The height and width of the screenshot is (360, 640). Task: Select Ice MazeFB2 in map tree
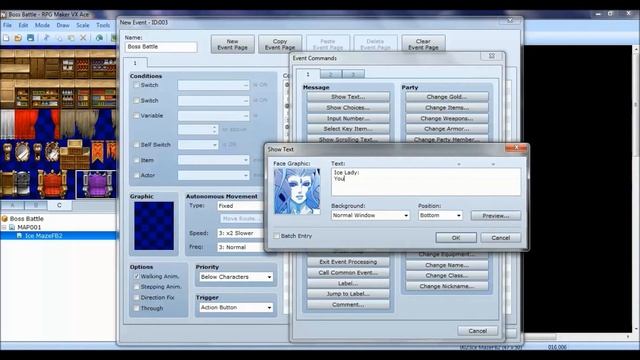pyautogui.click(x=44, y=236)
